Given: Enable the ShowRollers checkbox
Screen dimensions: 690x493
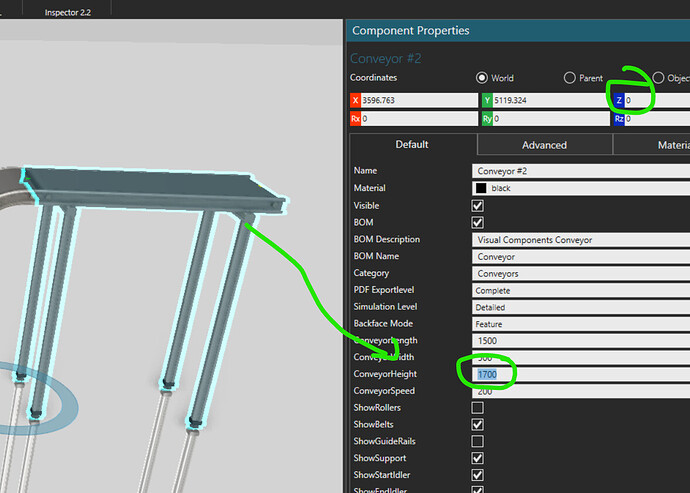Looking at the screenshot, I should click(x=478, y=408).
